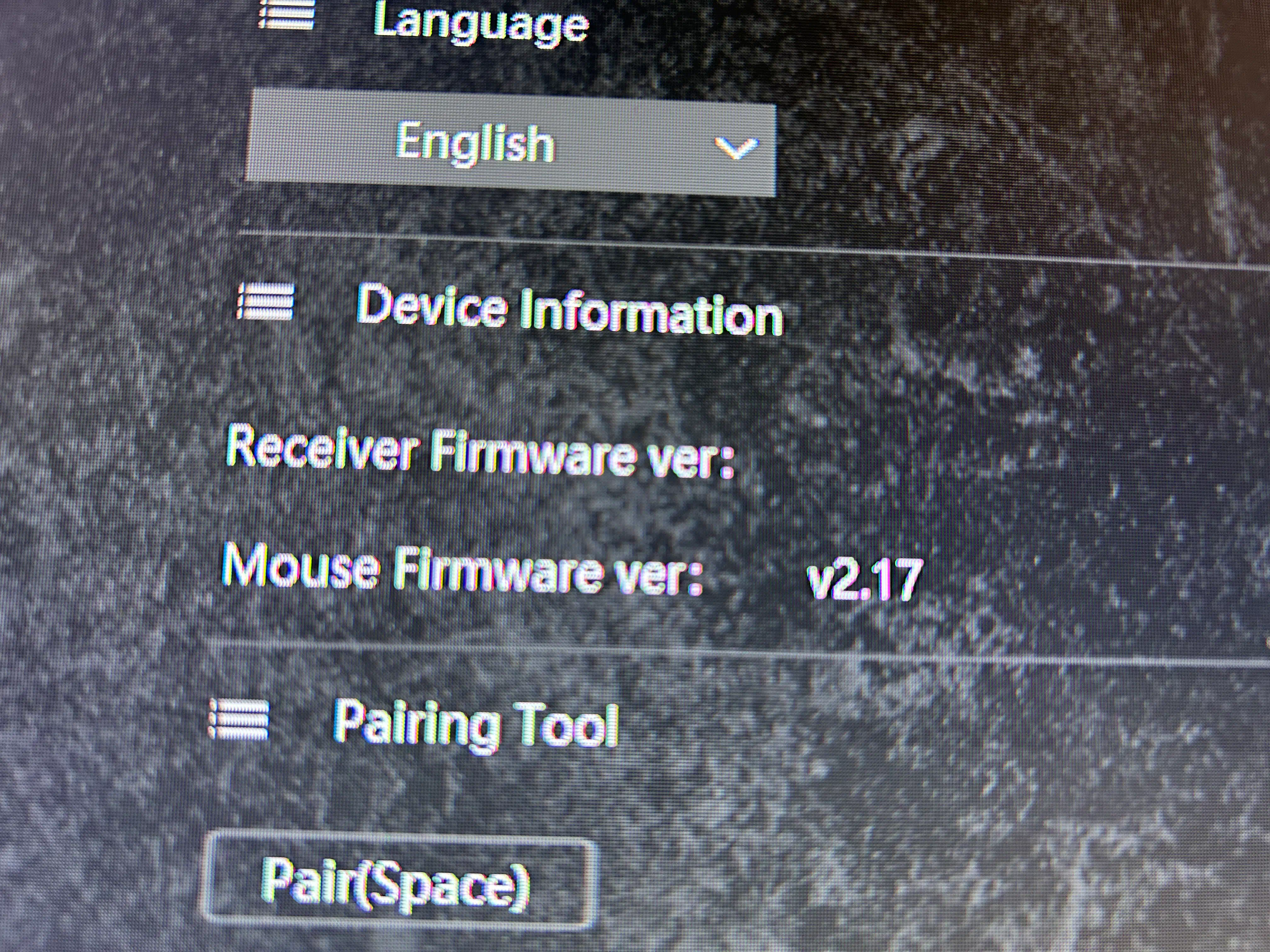
Task: Expand the Pairing Tool section heading
Action: [x=476, y=725]
